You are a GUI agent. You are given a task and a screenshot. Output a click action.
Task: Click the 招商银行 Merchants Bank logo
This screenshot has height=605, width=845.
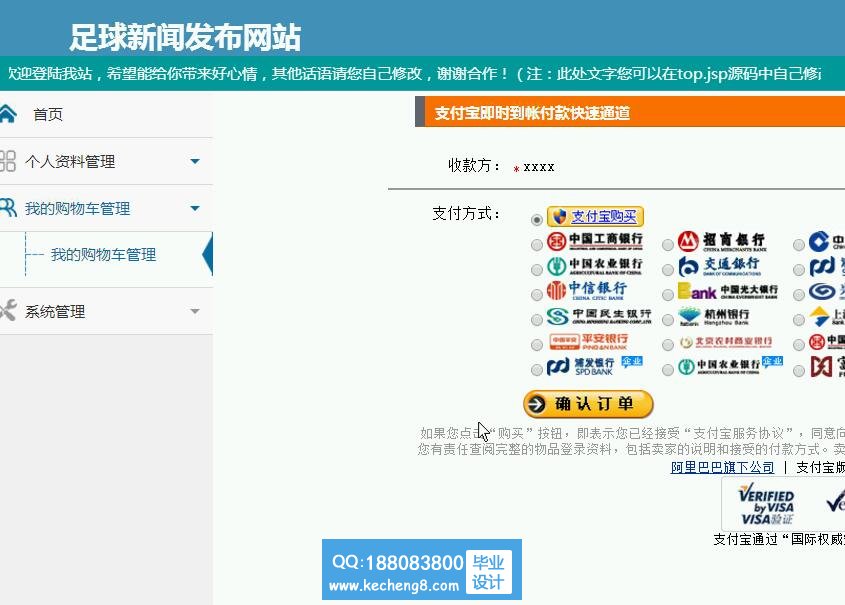pos(722,241)
